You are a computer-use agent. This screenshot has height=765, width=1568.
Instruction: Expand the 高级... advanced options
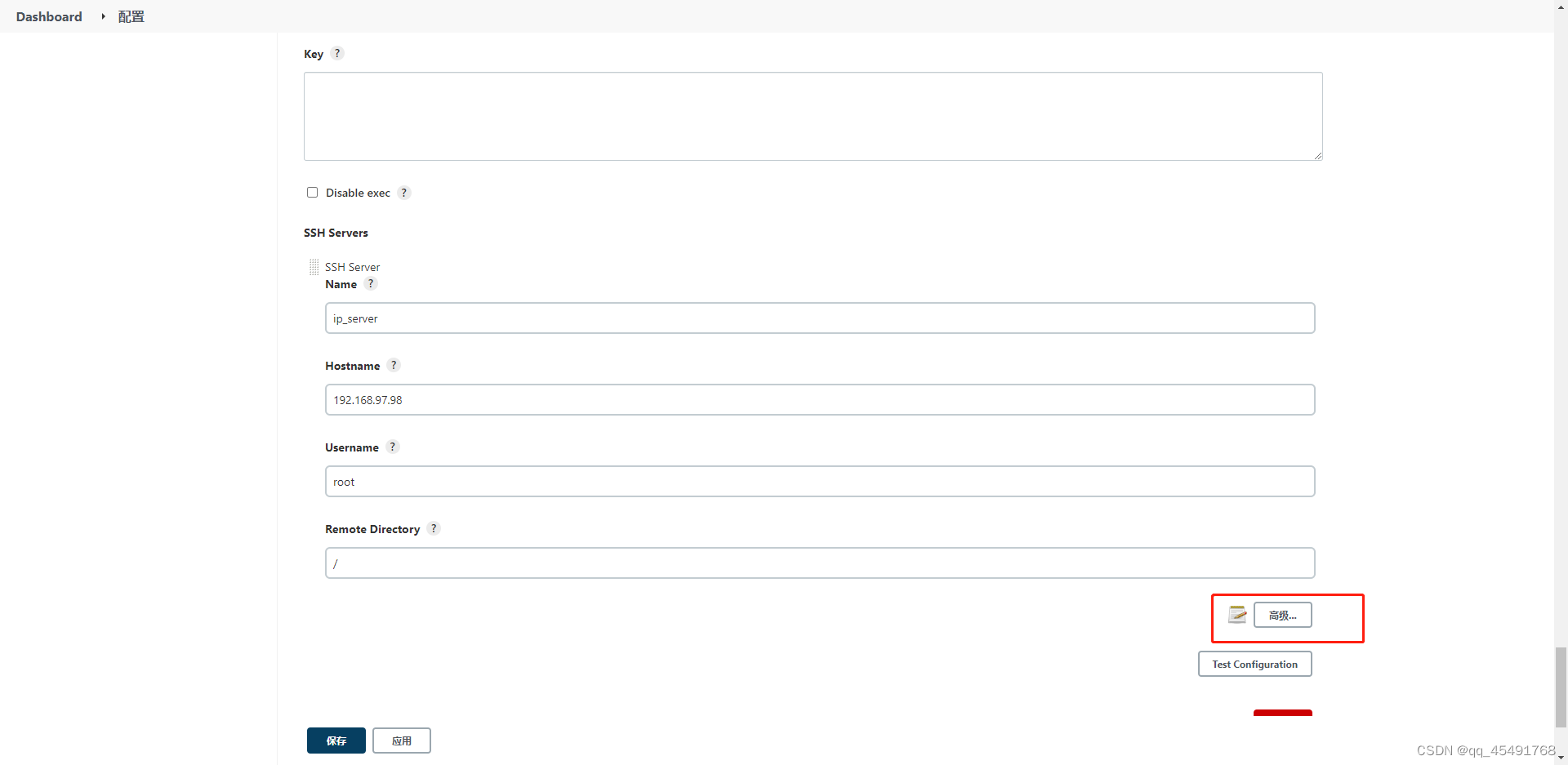1283,615
